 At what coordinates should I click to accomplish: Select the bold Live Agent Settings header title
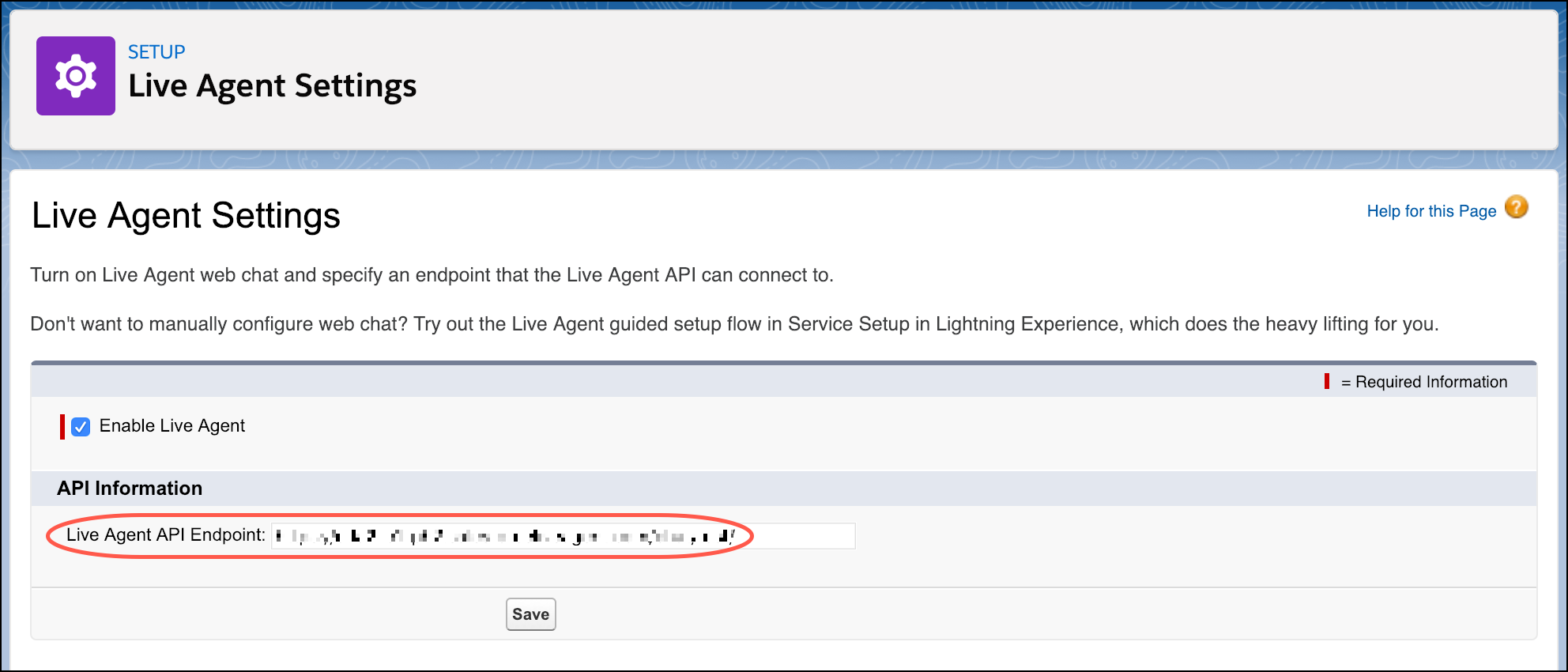[x=272, y=86]
